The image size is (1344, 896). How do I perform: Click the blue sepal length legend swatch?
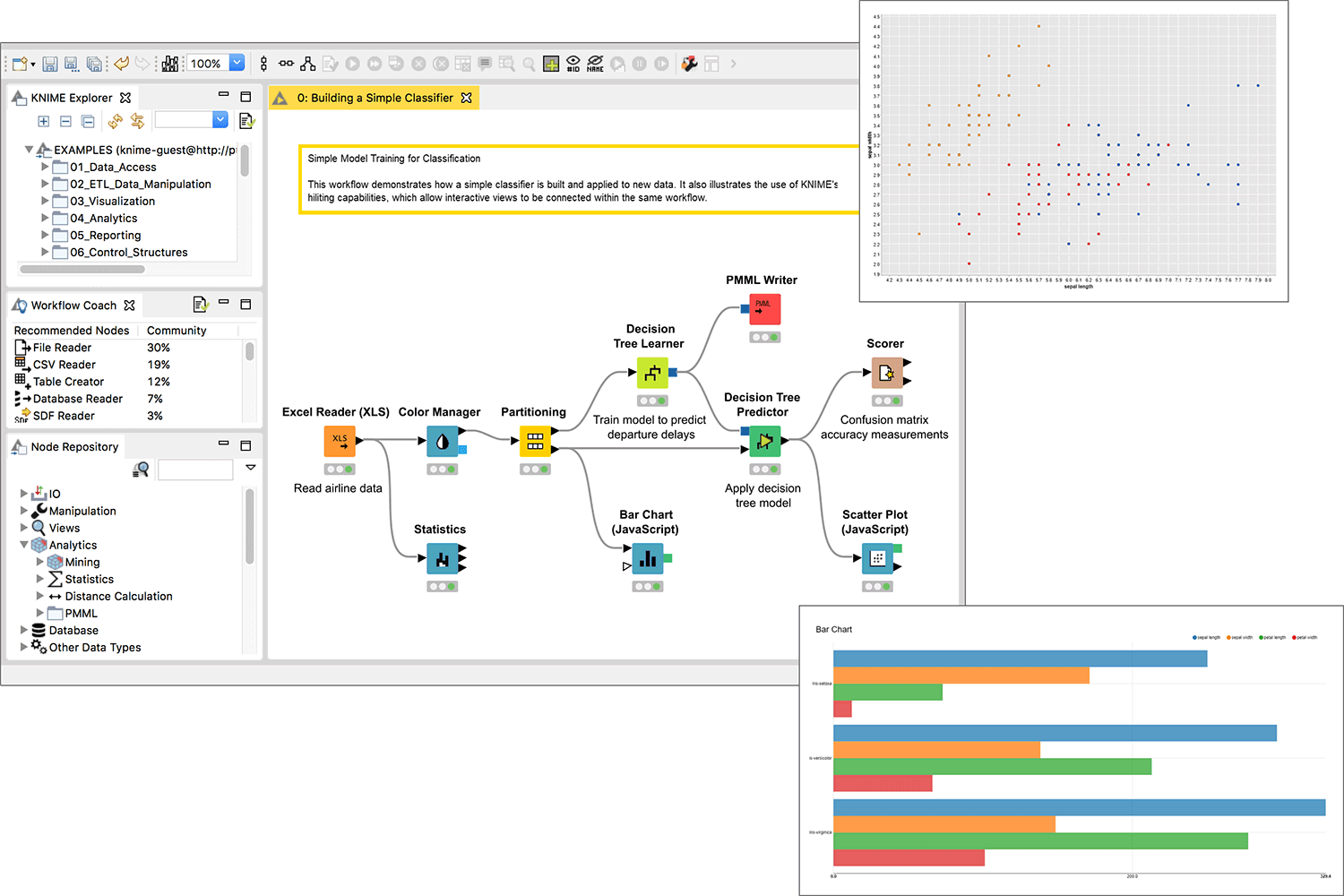(x=1193, y=637)
